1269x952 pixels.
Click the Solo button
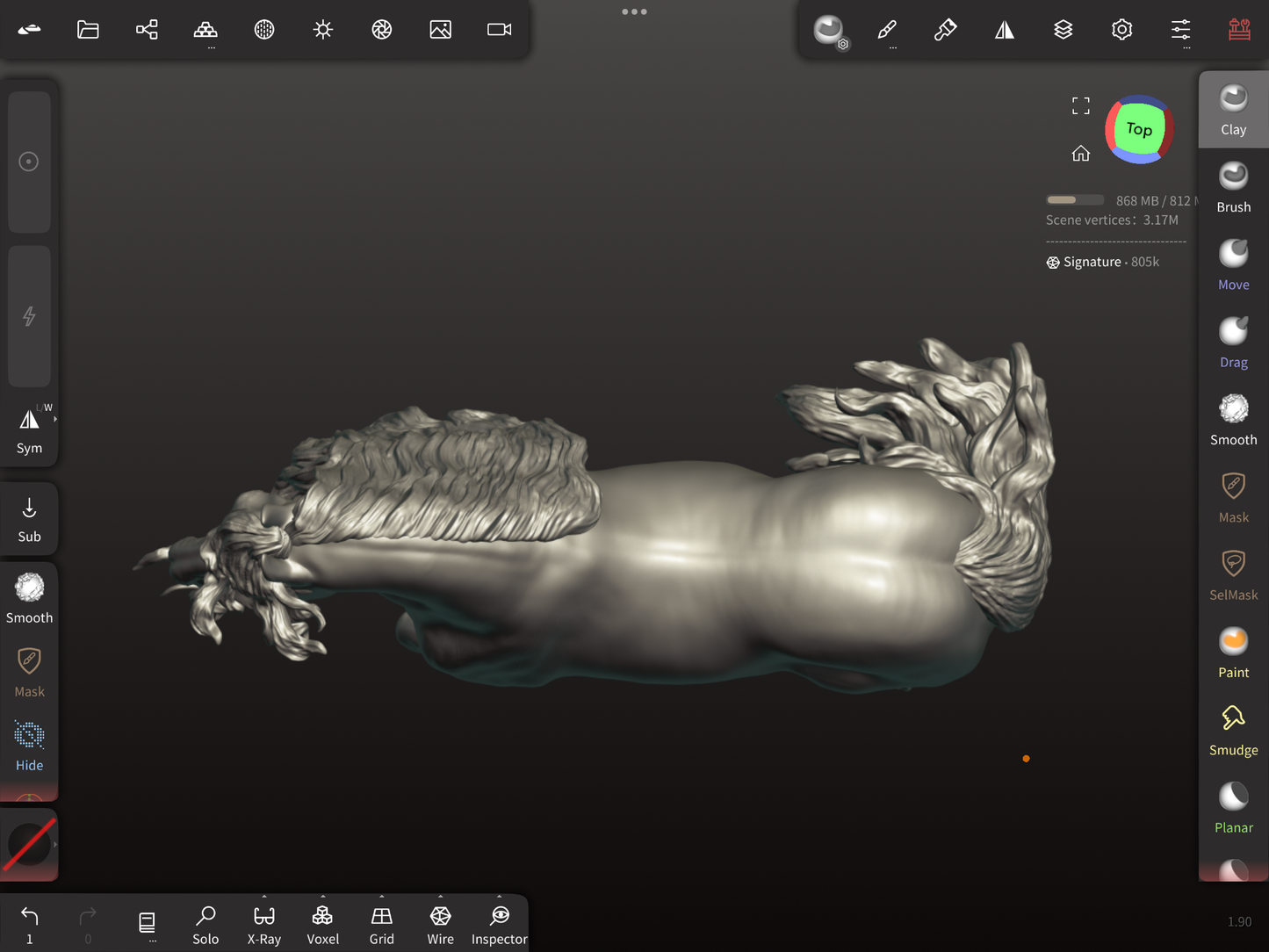(205, 925)
